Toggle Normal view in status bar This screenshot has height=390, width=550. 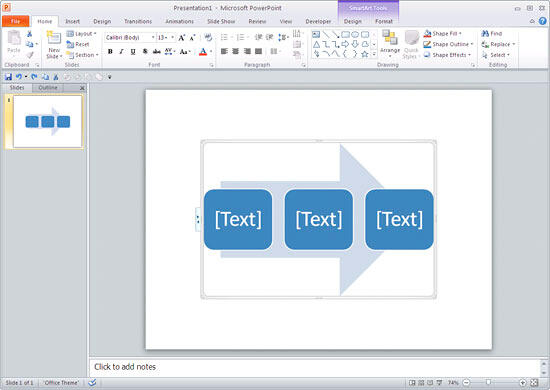[412, 383]
